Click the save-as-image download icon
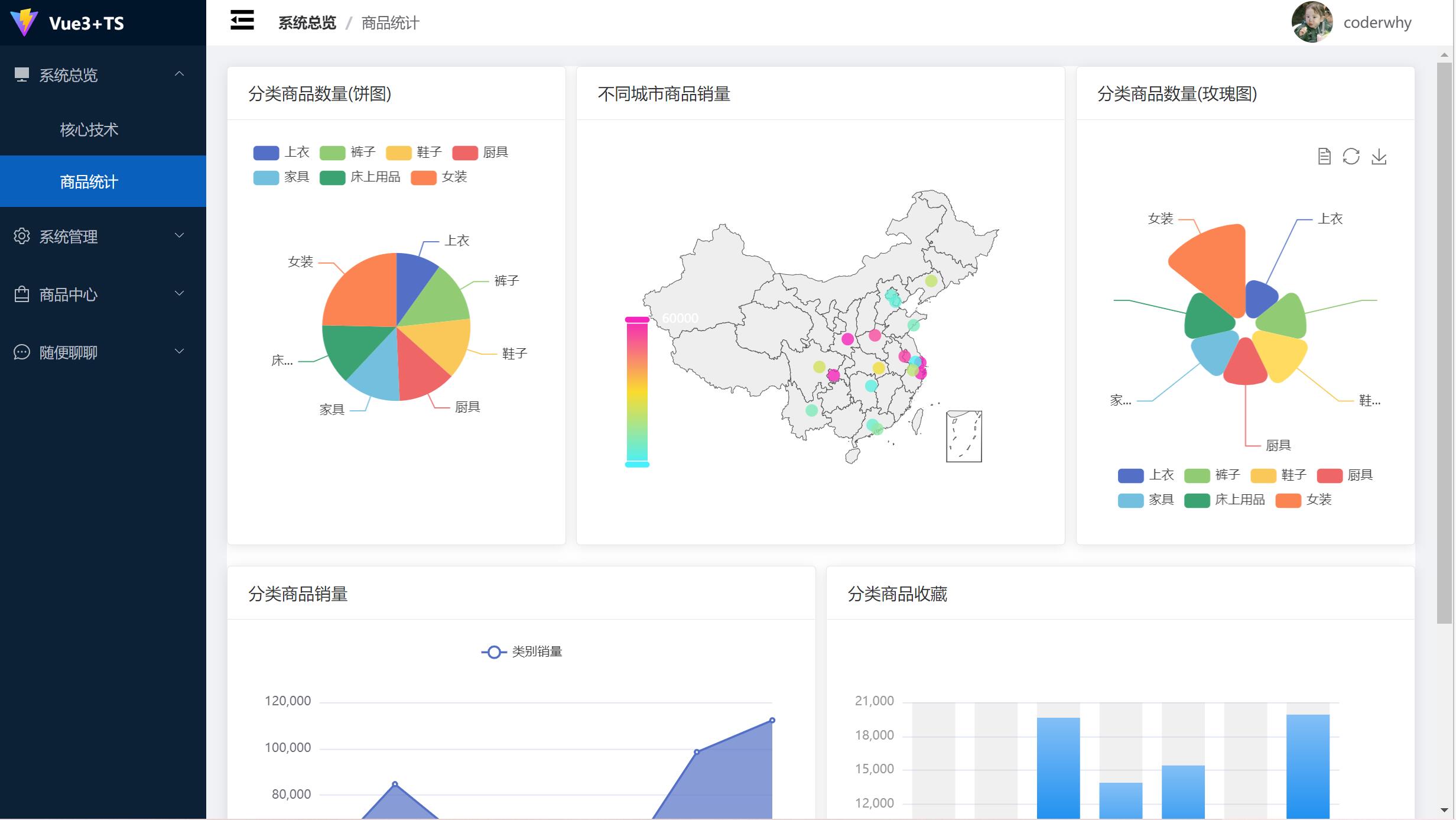Image resolution: width=1456 pixels, height=820 pixels. 1379,157
